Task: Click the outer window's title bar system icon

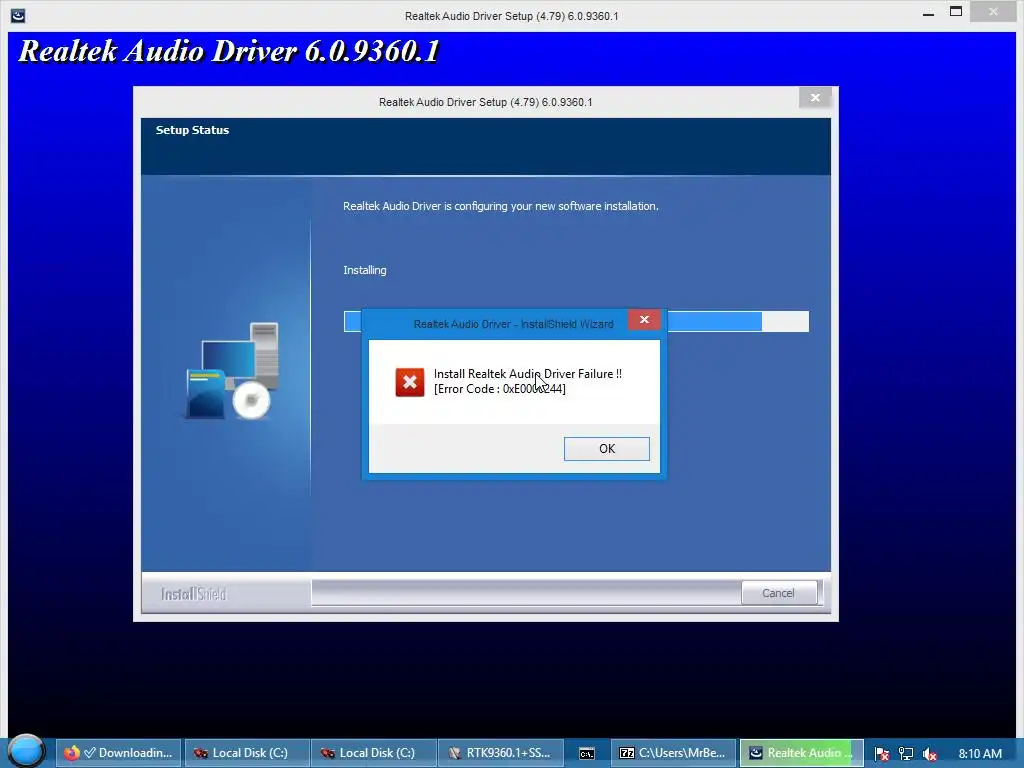Action: (18, 15)
